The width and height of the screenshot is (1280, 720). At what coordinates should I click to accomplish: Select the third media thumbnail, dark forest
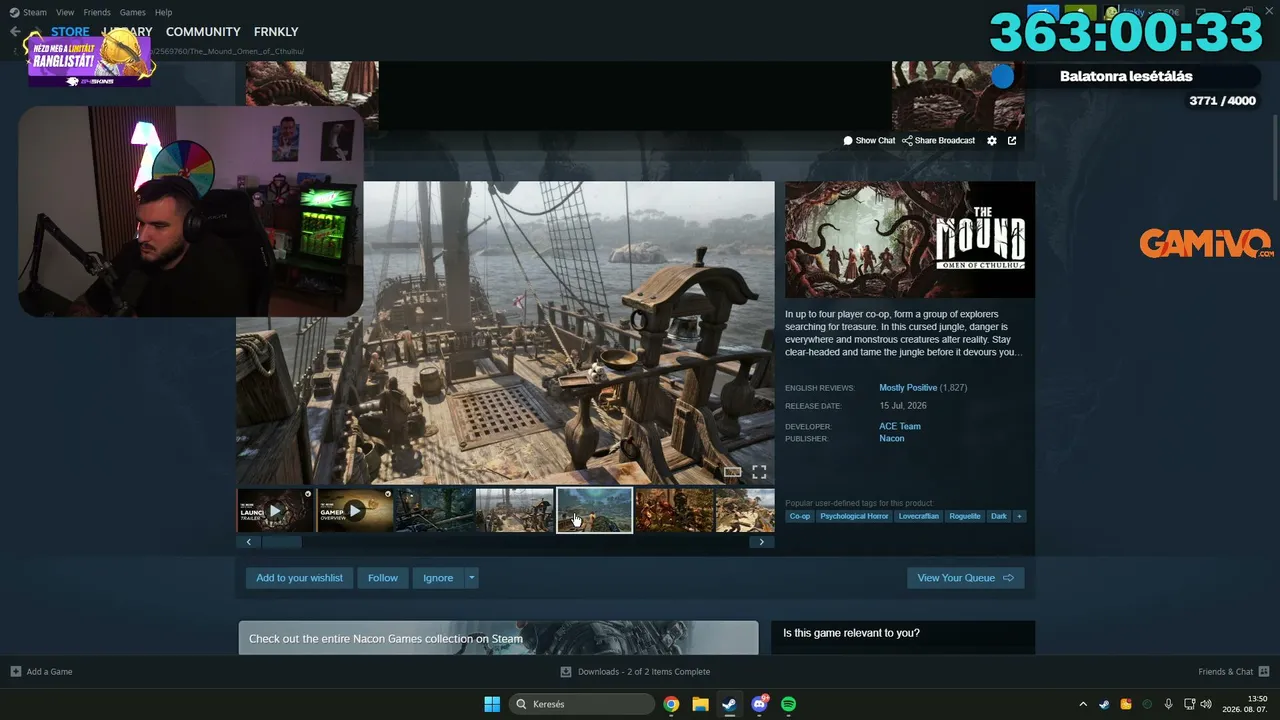coord(435,511)
